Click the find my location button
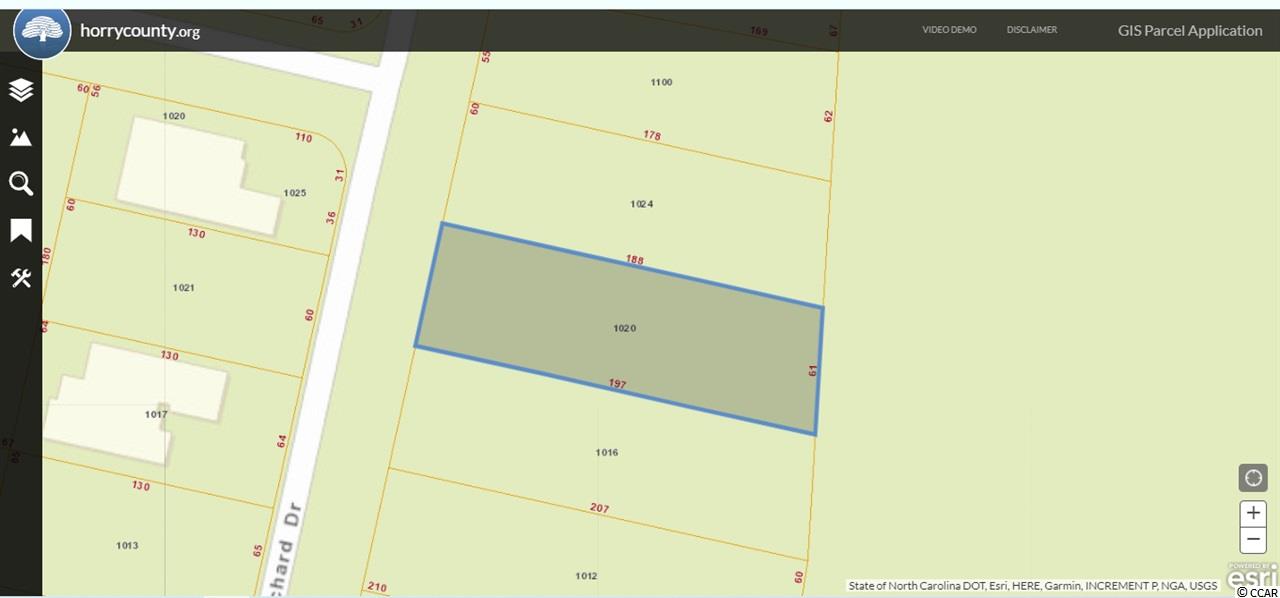 tap(1253, 478)
